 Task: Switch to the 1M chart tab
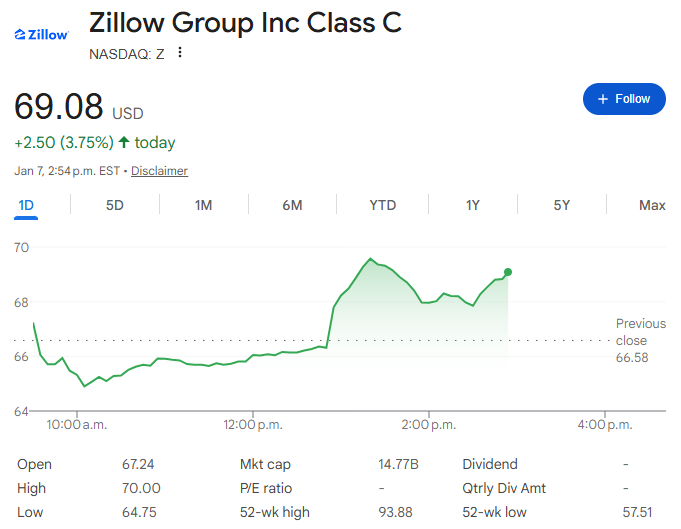click(203, 205)
